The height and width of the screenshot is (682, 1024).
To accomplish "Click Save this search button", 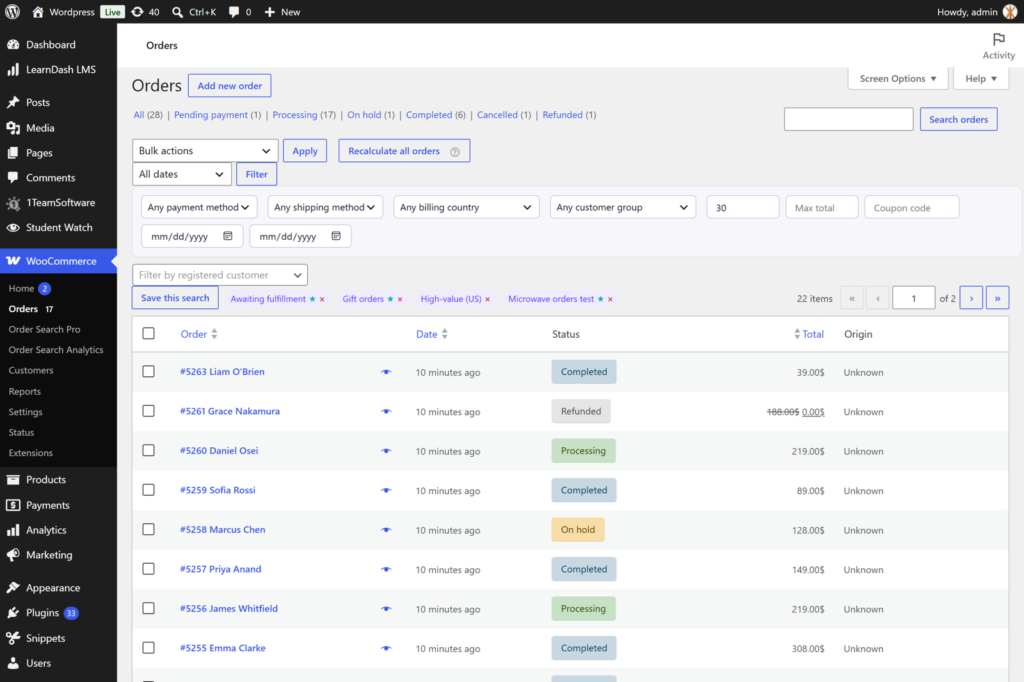I will (175, 298).
